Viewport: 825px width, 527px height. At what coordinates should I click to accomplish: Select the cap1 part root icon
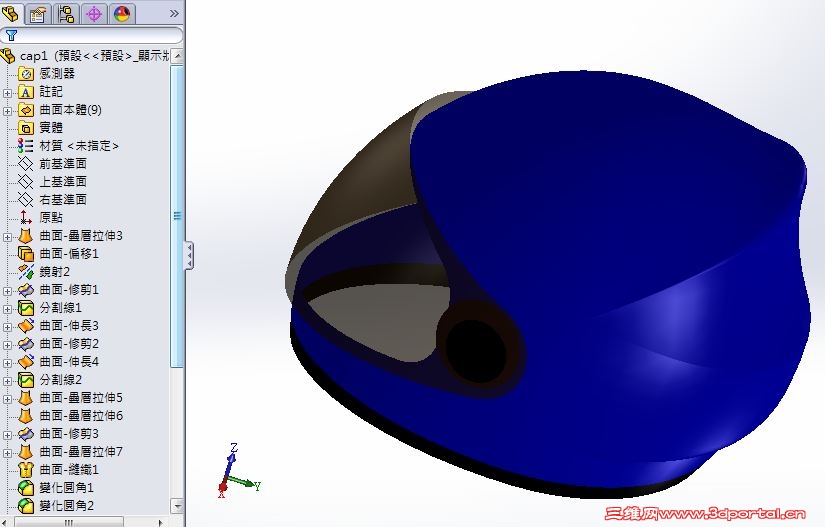[x=8, y=56]
